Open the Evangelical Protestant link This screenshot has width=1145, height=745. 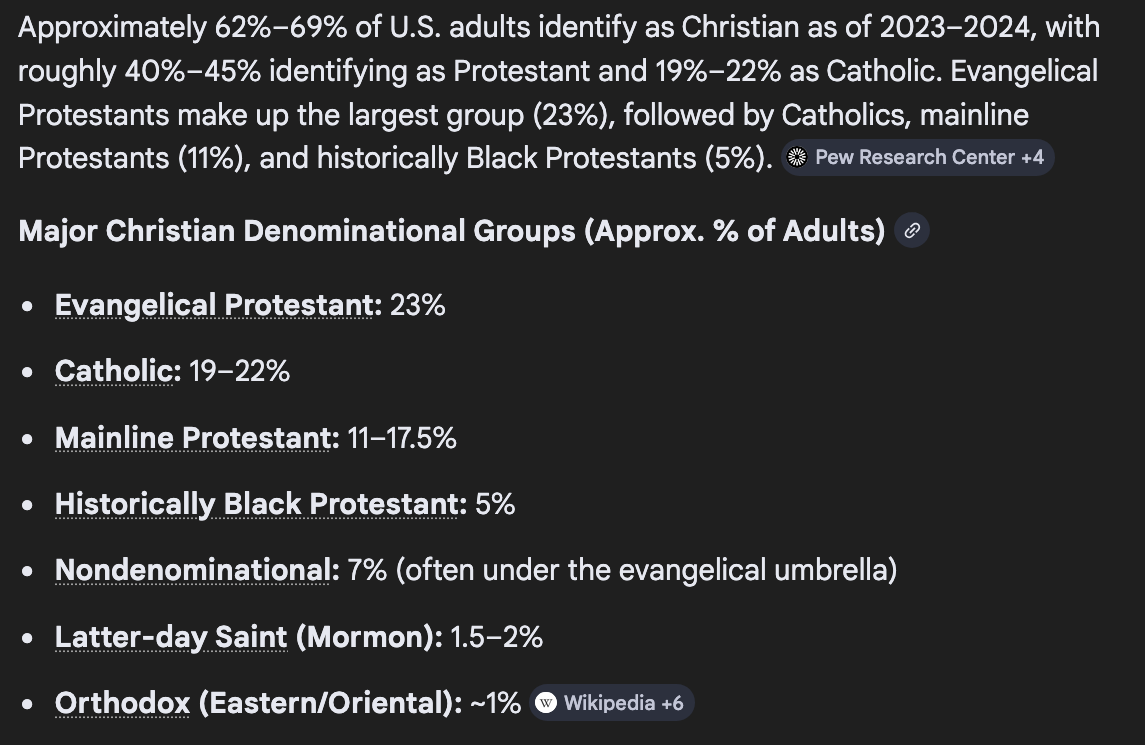[x=214, y=305]
